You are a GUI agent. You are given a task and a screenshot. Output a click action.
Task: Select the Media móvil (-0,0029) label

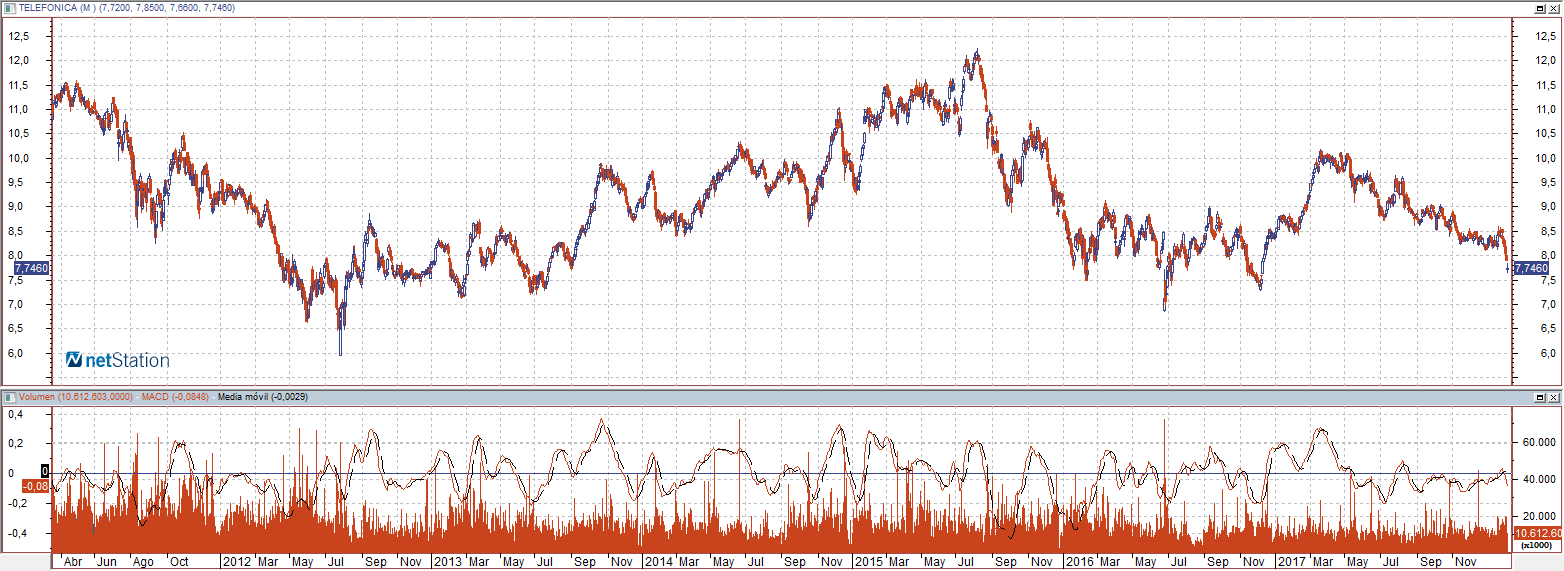[x=263, y=397]
